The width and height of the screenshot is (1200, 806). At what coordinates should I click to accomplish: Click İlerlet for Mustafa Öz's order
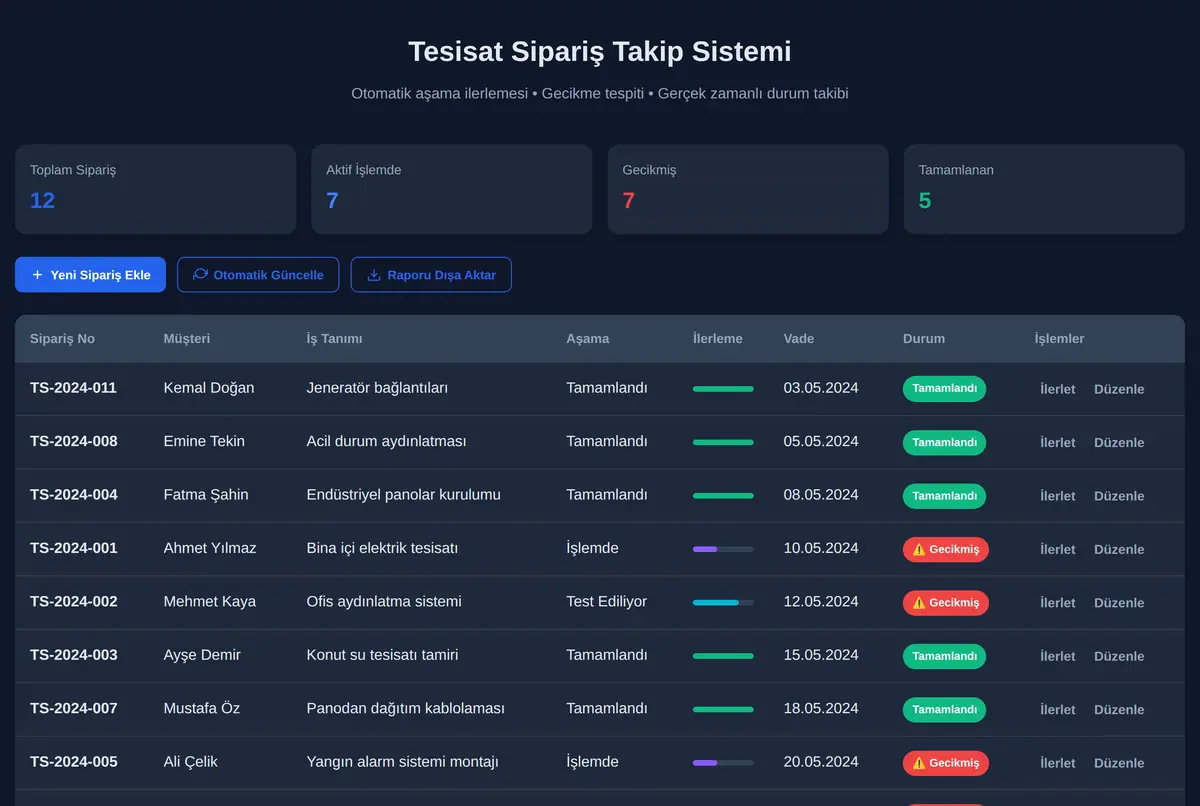(x=1058, y=710)
